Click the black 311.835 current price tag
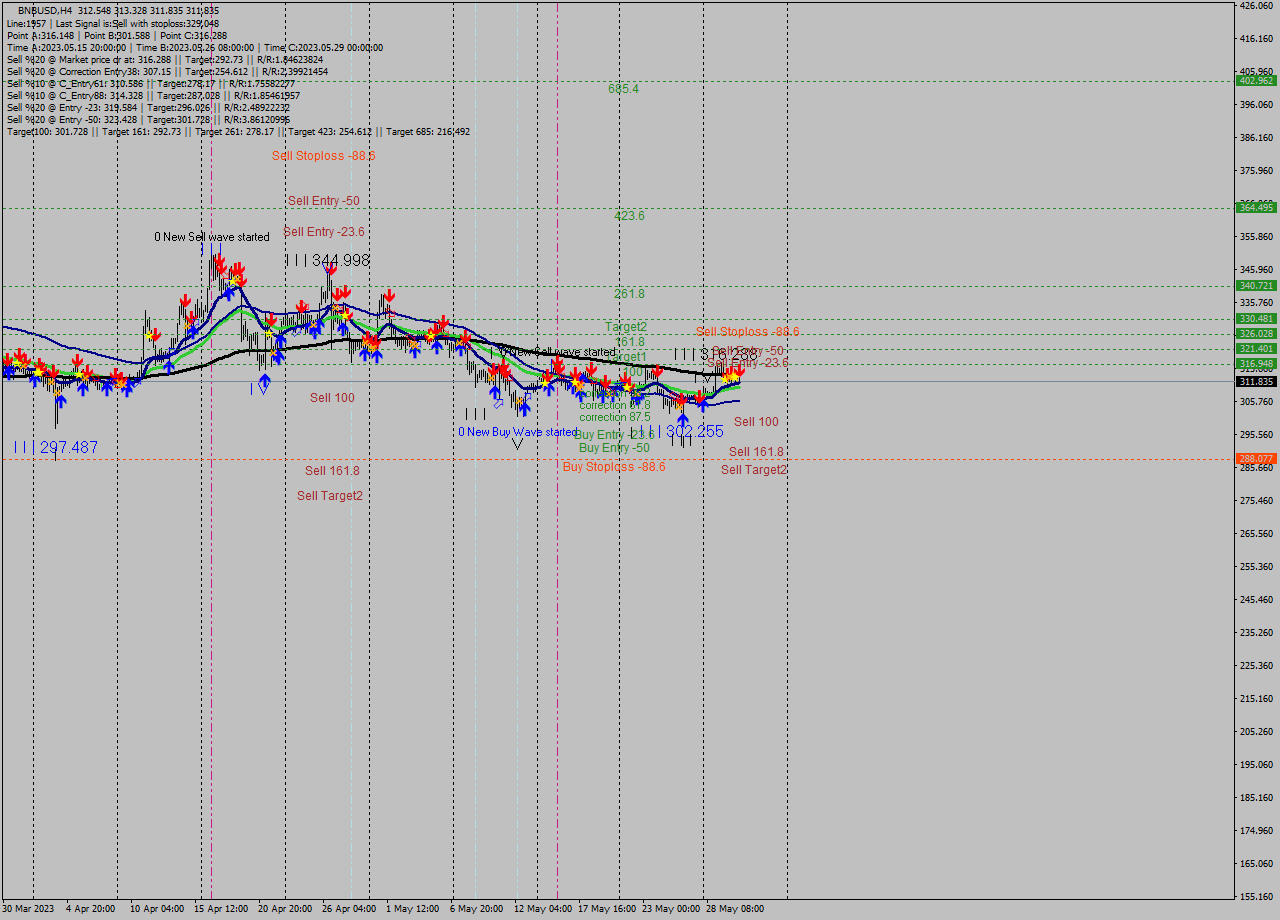 pyautogui.click(x=1255, y=381)
